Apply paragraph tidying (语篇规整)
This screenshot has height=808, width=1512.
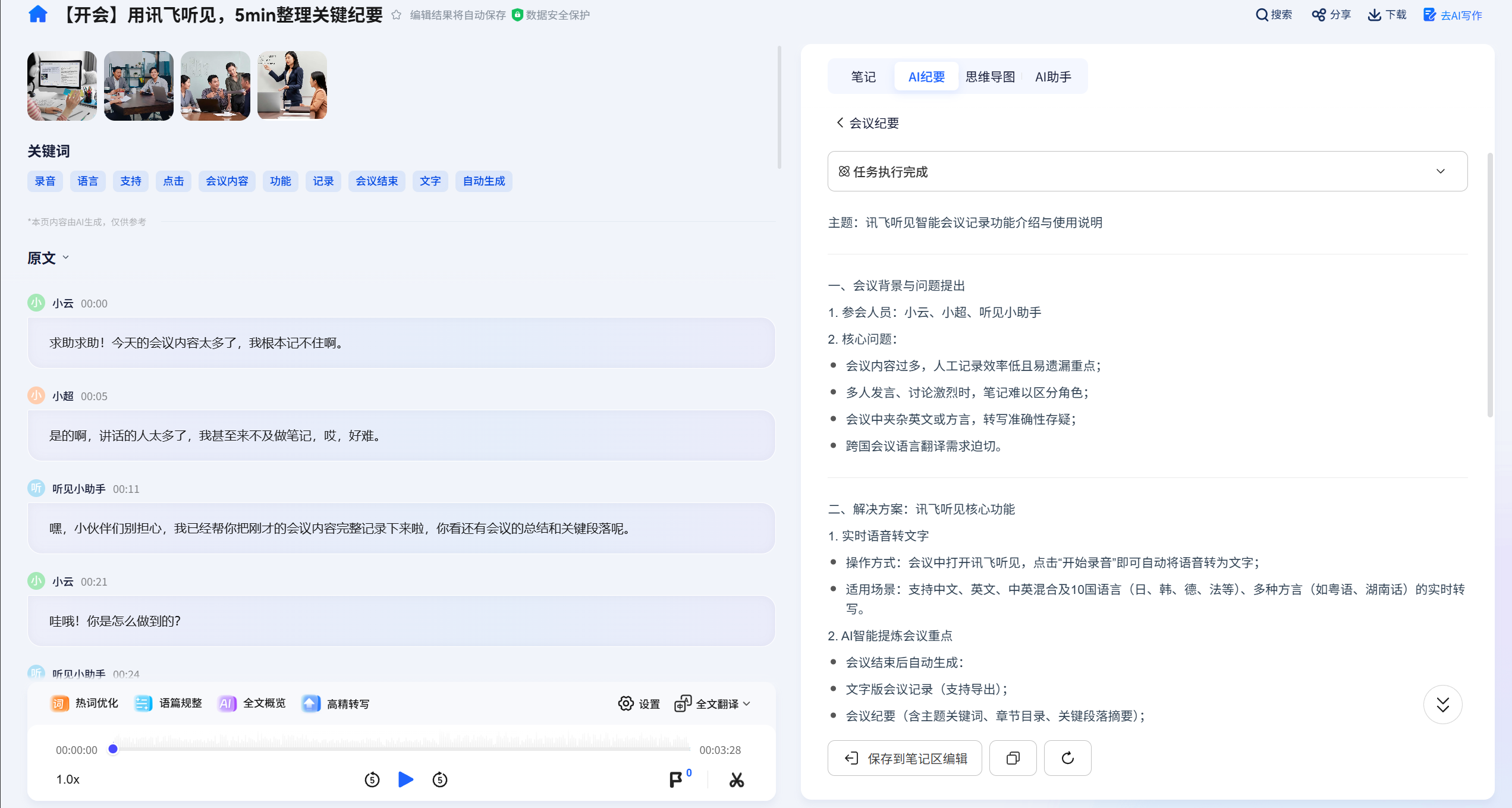coord(168,703)
